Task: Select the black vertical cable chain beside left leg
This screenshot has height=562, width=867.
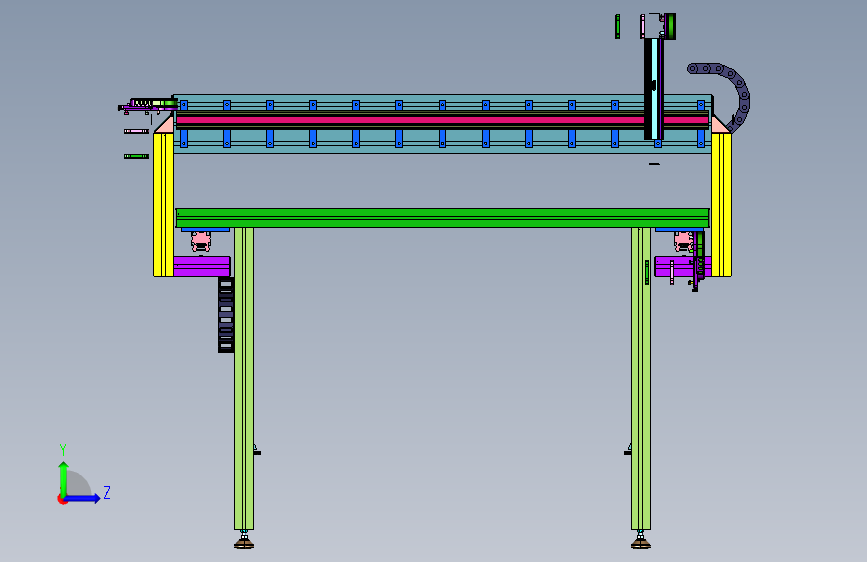Action: [226, 315]
